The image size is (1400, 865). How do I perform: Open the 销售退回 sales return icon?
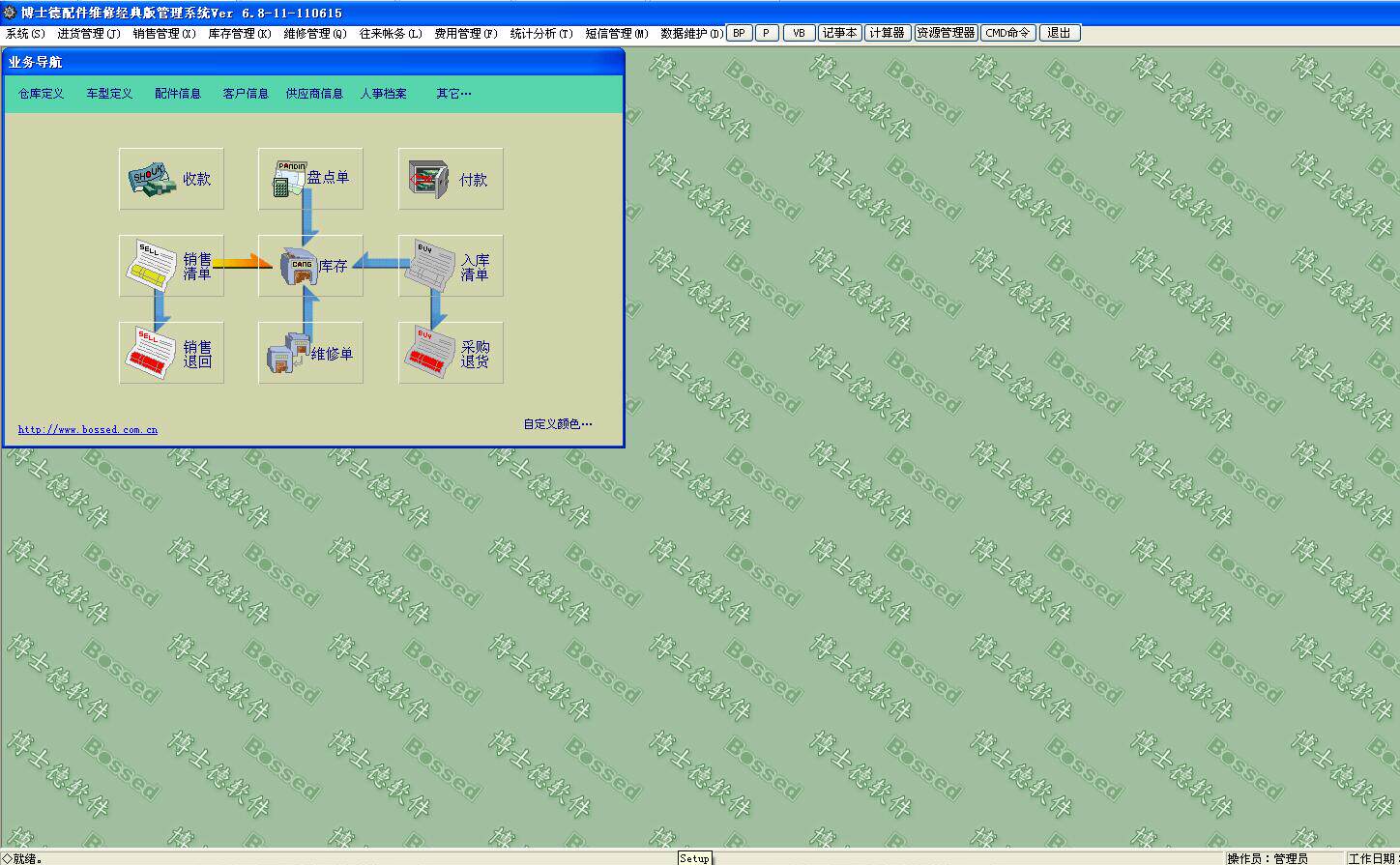tap(171, 353)
